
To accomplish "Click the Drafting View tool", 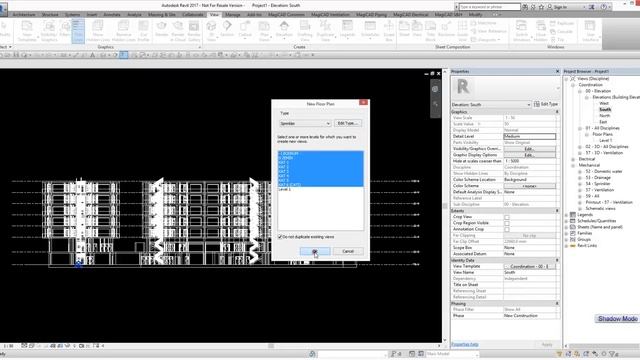I will pyautogui.click(x=304, y=31).
